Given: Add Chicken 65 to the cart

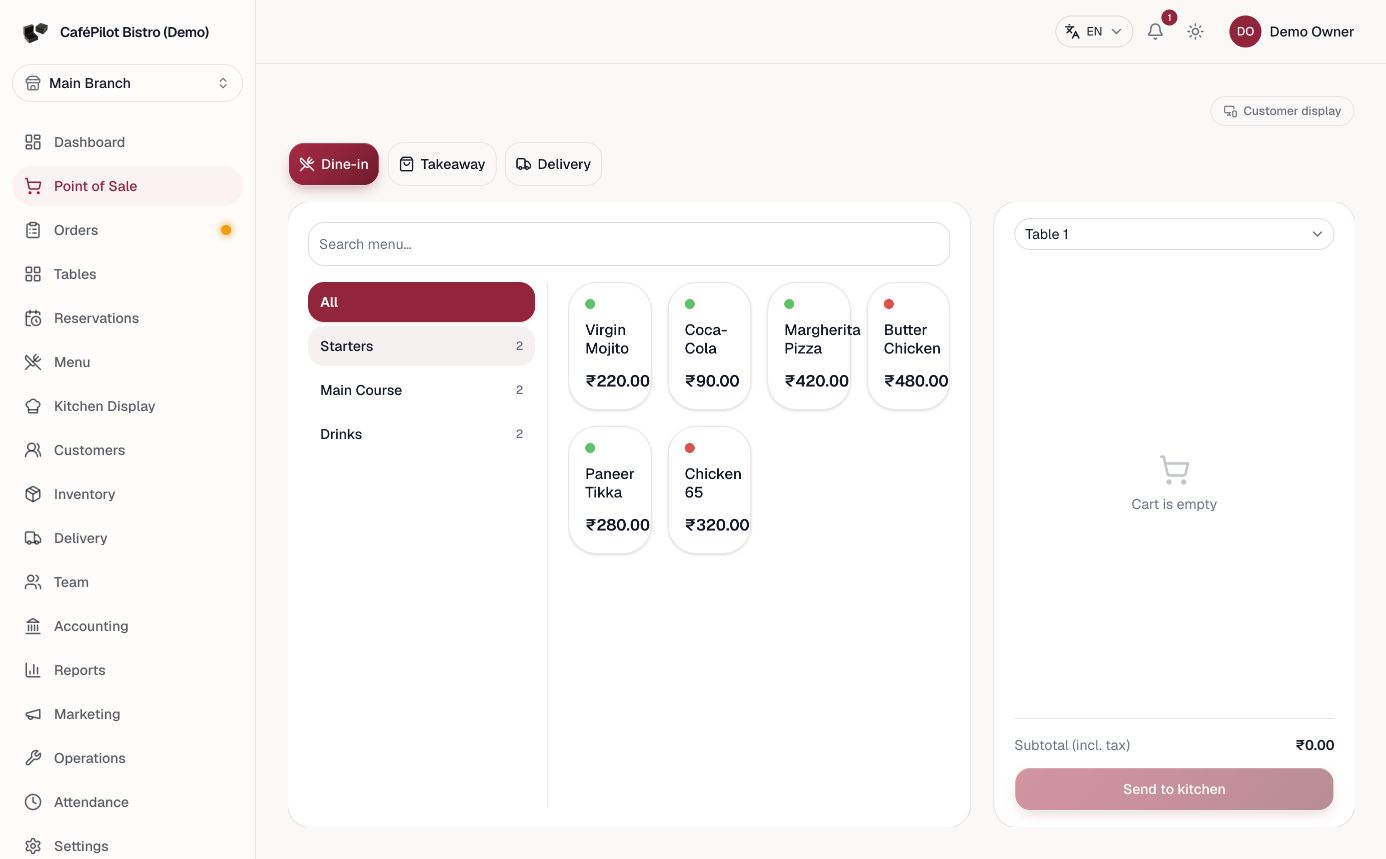Looking at the screenshot, I should pyautogui.click(x=709, y=490).
